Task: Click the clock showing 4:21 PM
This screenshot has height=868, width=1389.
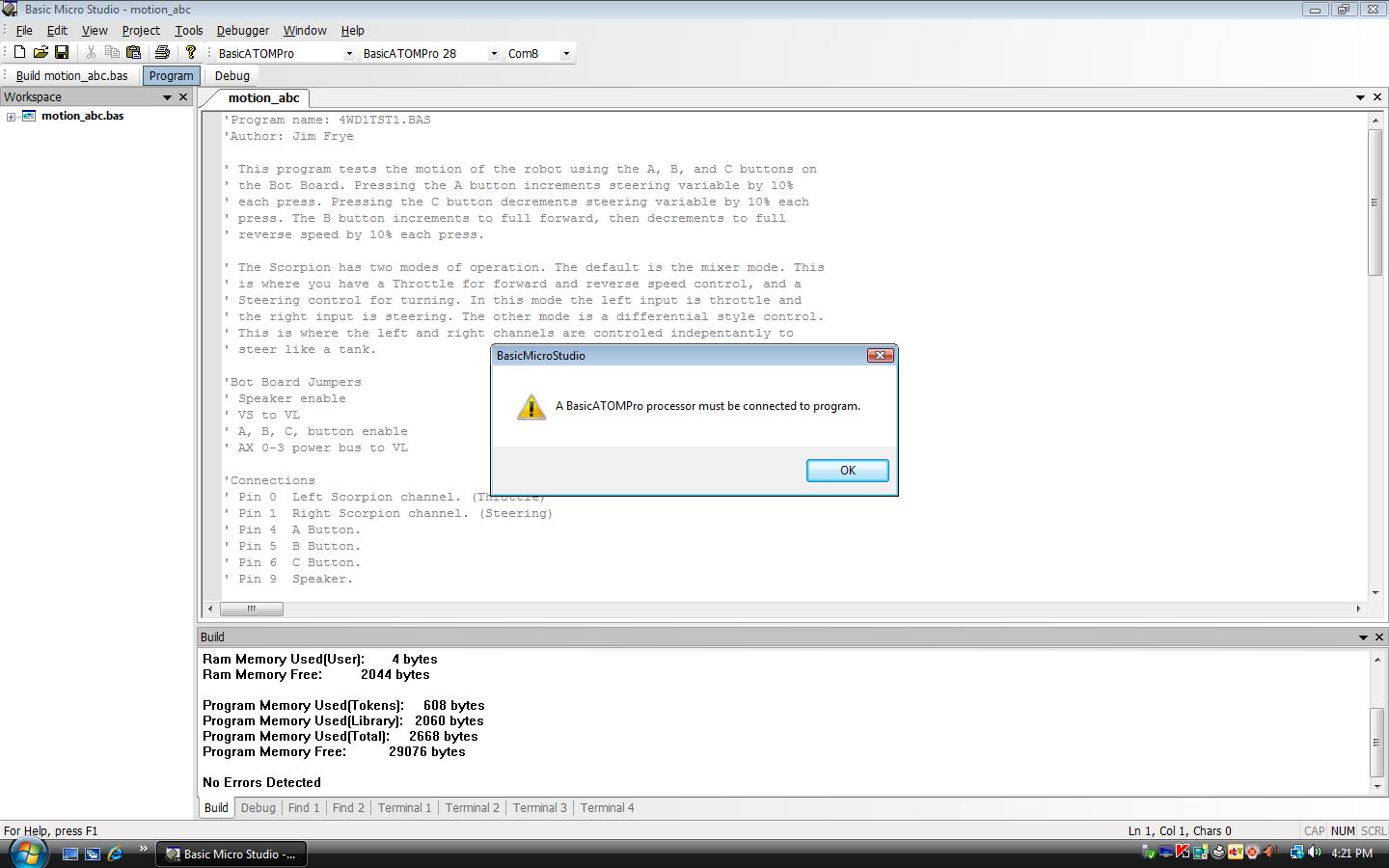Action: [1351, 853]
